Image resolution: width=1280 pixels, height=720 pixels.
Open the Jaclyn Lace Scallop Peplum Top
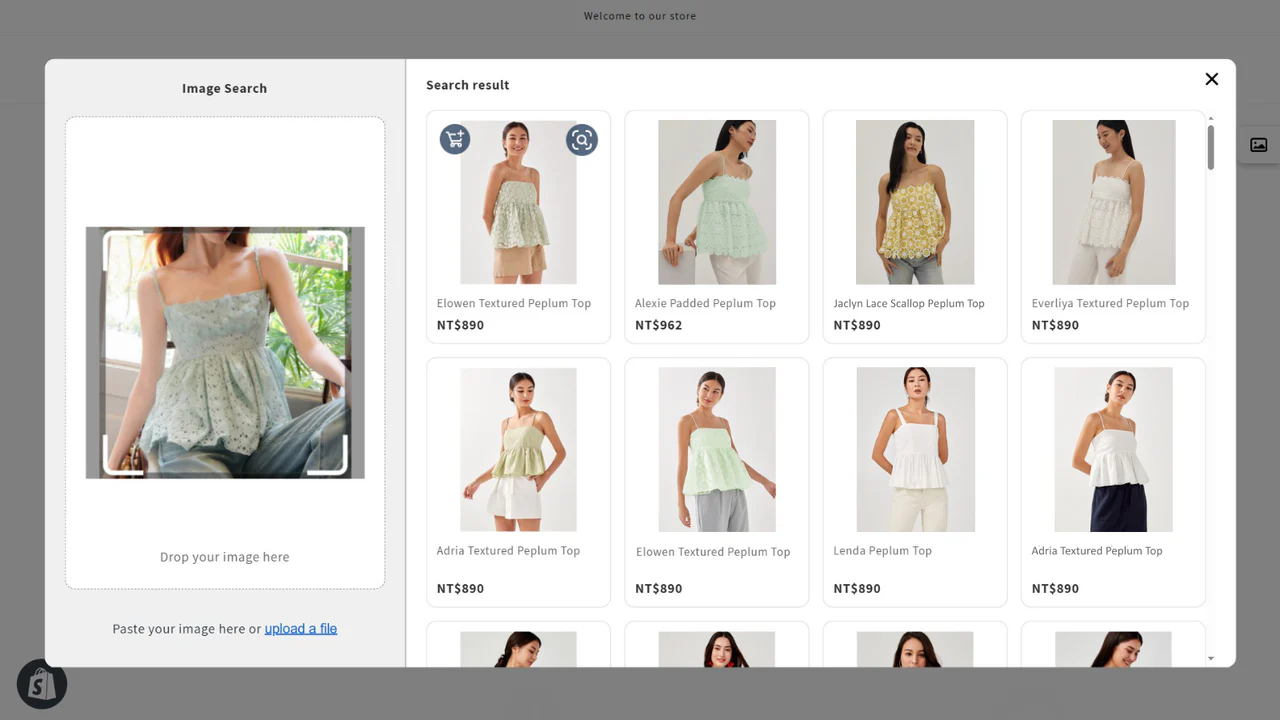click(x=914, y=201)
